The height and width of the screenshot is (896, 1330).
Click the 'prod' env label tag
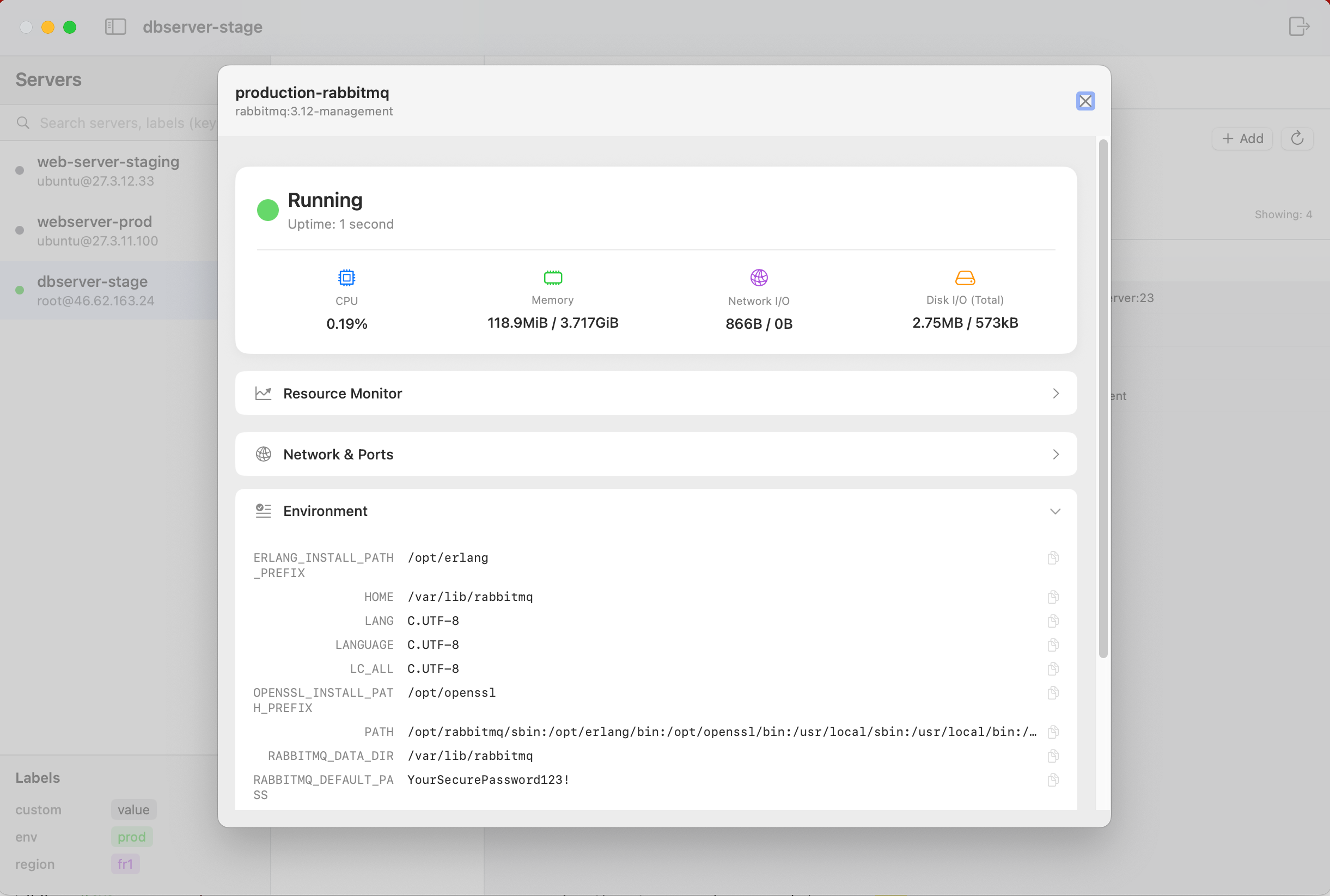tap(132, 837)
